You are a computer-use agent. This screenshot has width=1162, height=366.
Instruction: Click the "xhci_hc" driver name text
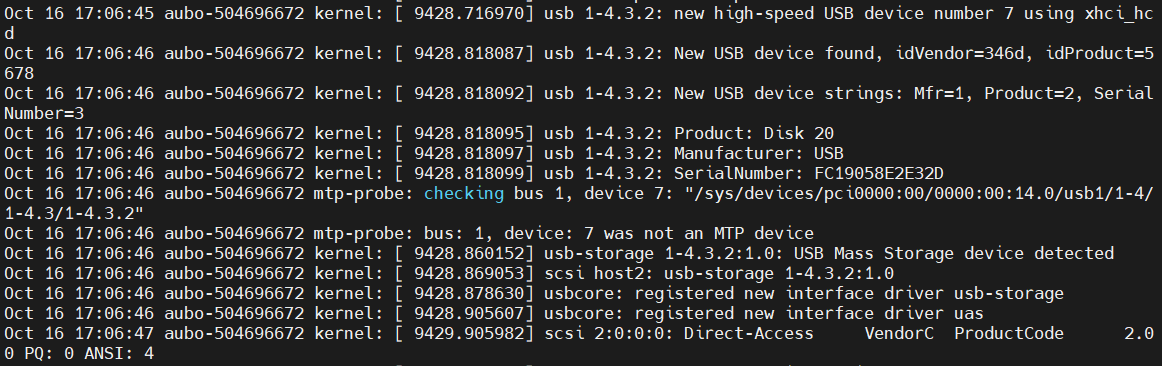point(1119,13)
